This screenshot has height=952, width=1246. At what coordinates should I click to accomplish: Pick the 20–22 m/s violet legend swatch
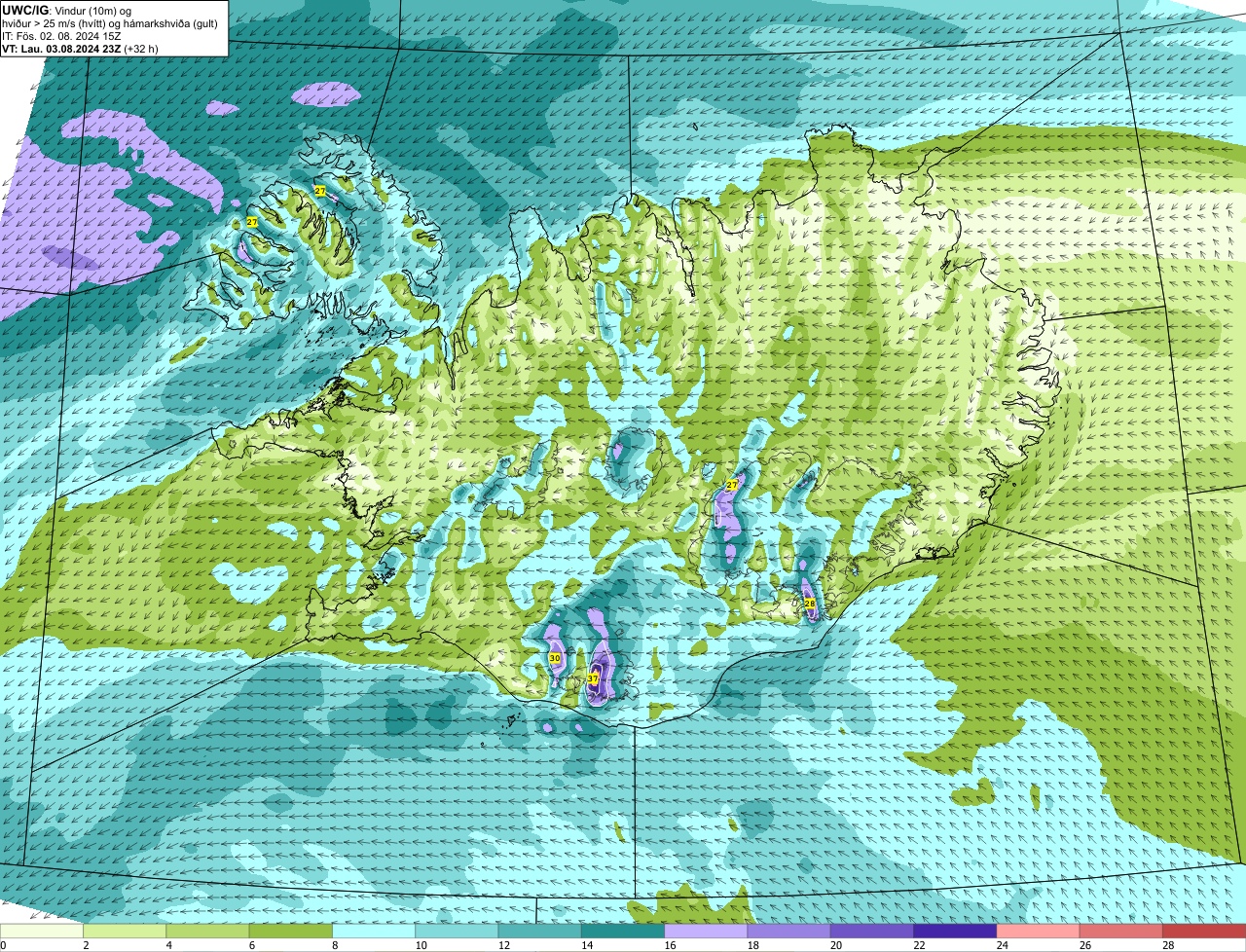872,932
